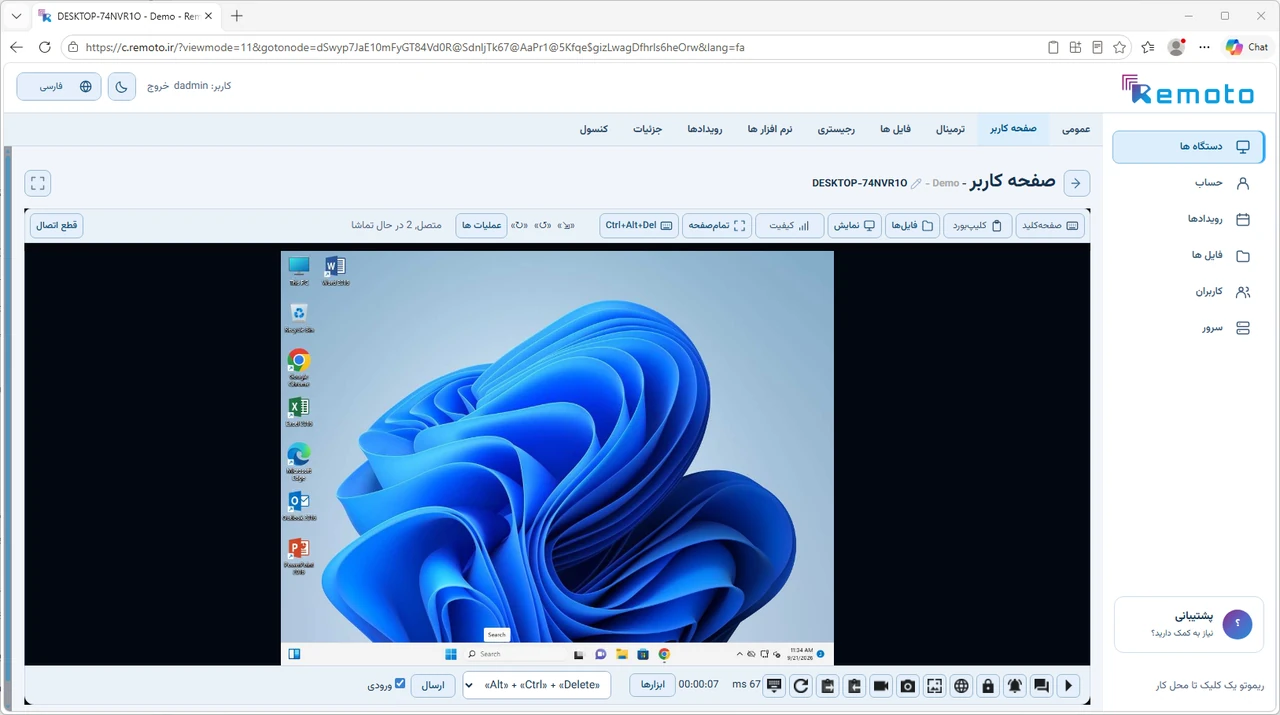Screen dimensions: 1280x715
Task: Open دستگاه ها in the sidebar
Action: coord(1188,146)
